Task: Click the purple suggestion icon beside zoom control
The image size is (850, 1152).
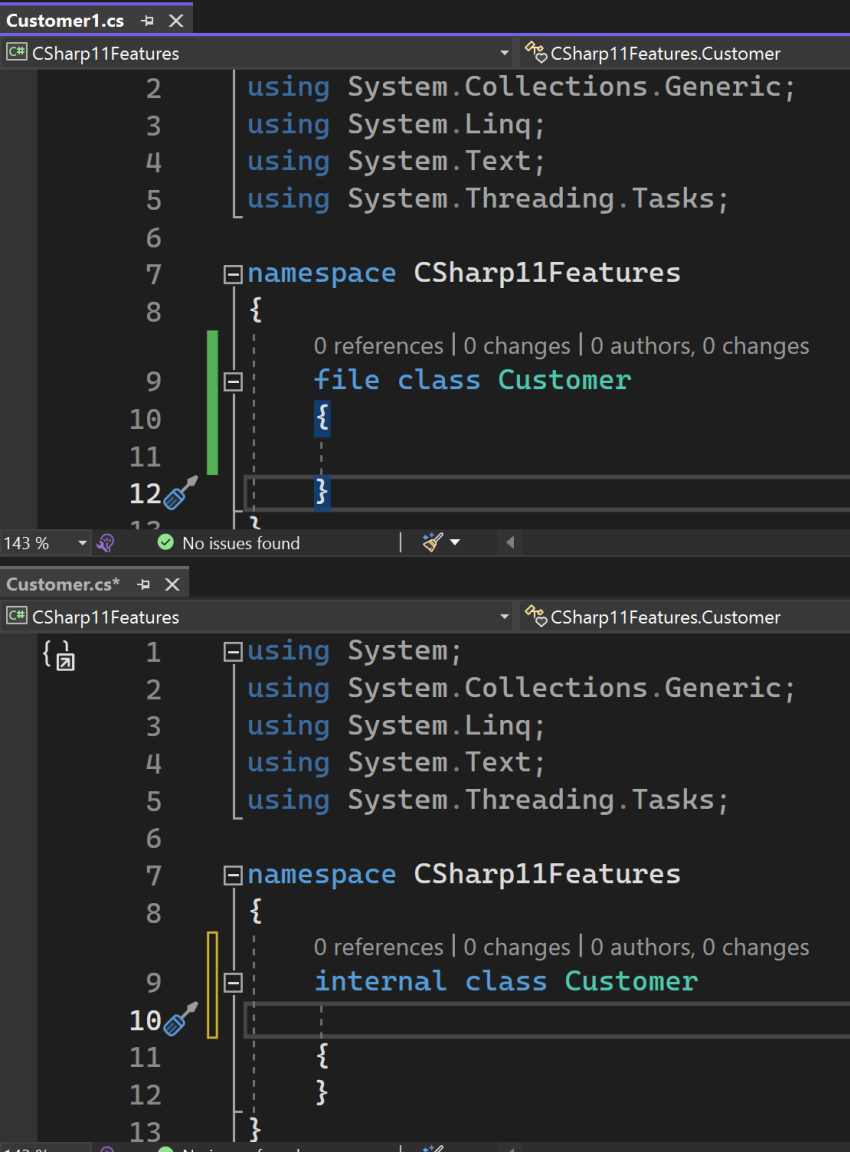Action: click(105, 542)
